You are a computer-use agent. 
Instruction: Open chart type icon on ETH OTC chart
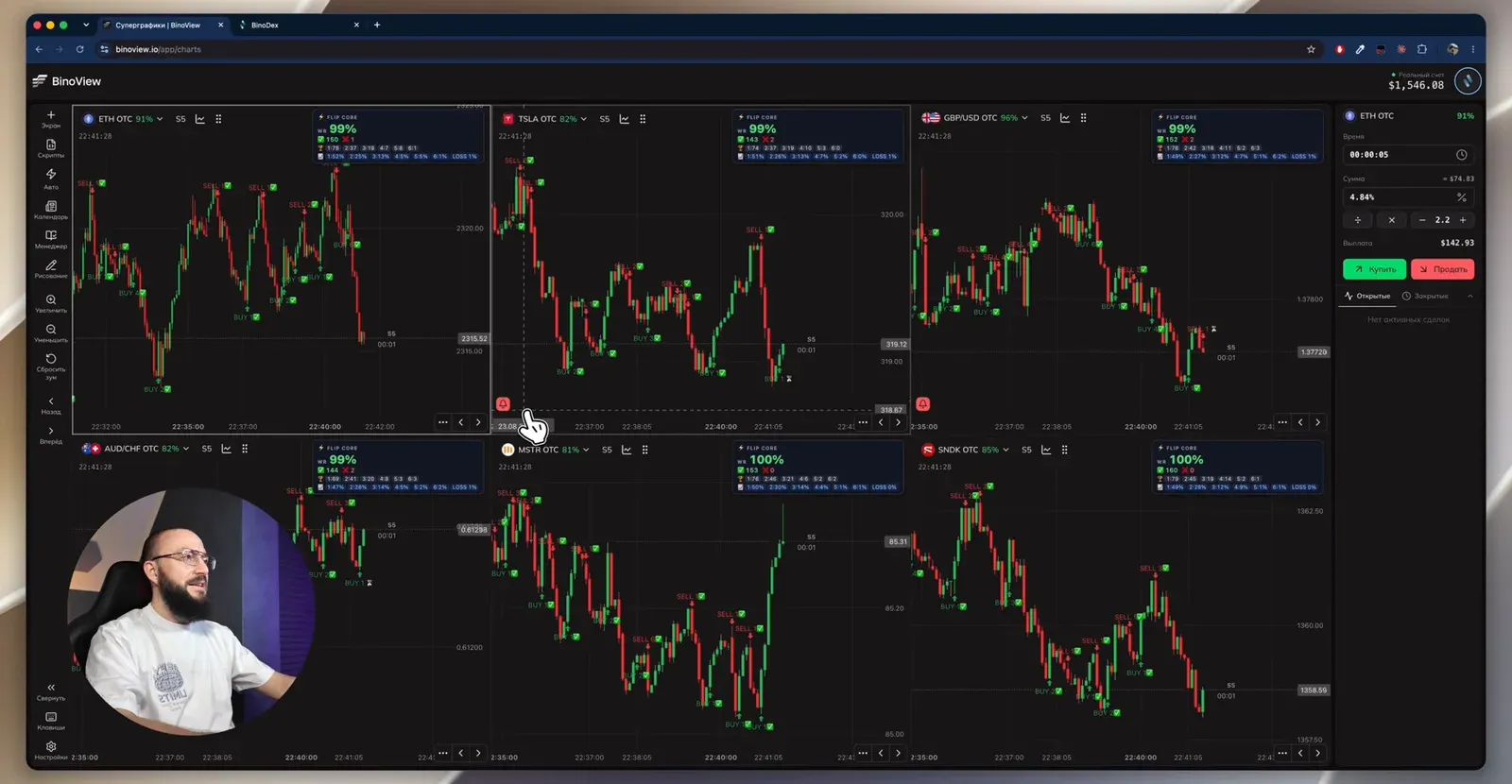click(x=200, y=119)
